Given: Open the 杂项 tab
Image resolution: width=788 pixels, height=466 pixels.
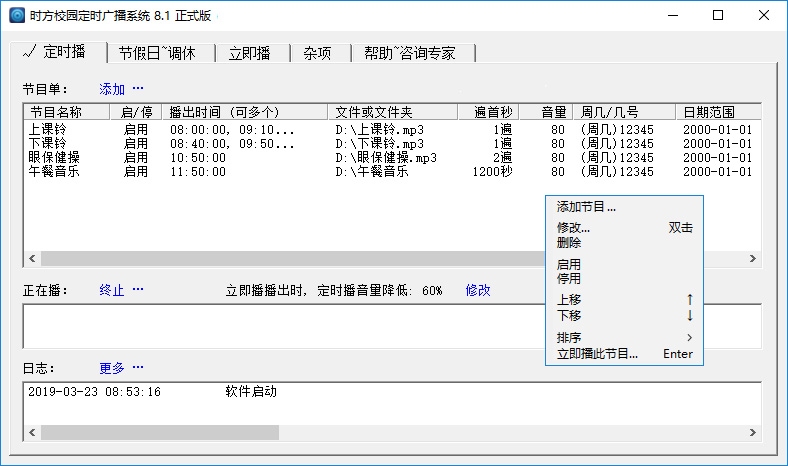Looking at the screenshot, I should [318, 53].
